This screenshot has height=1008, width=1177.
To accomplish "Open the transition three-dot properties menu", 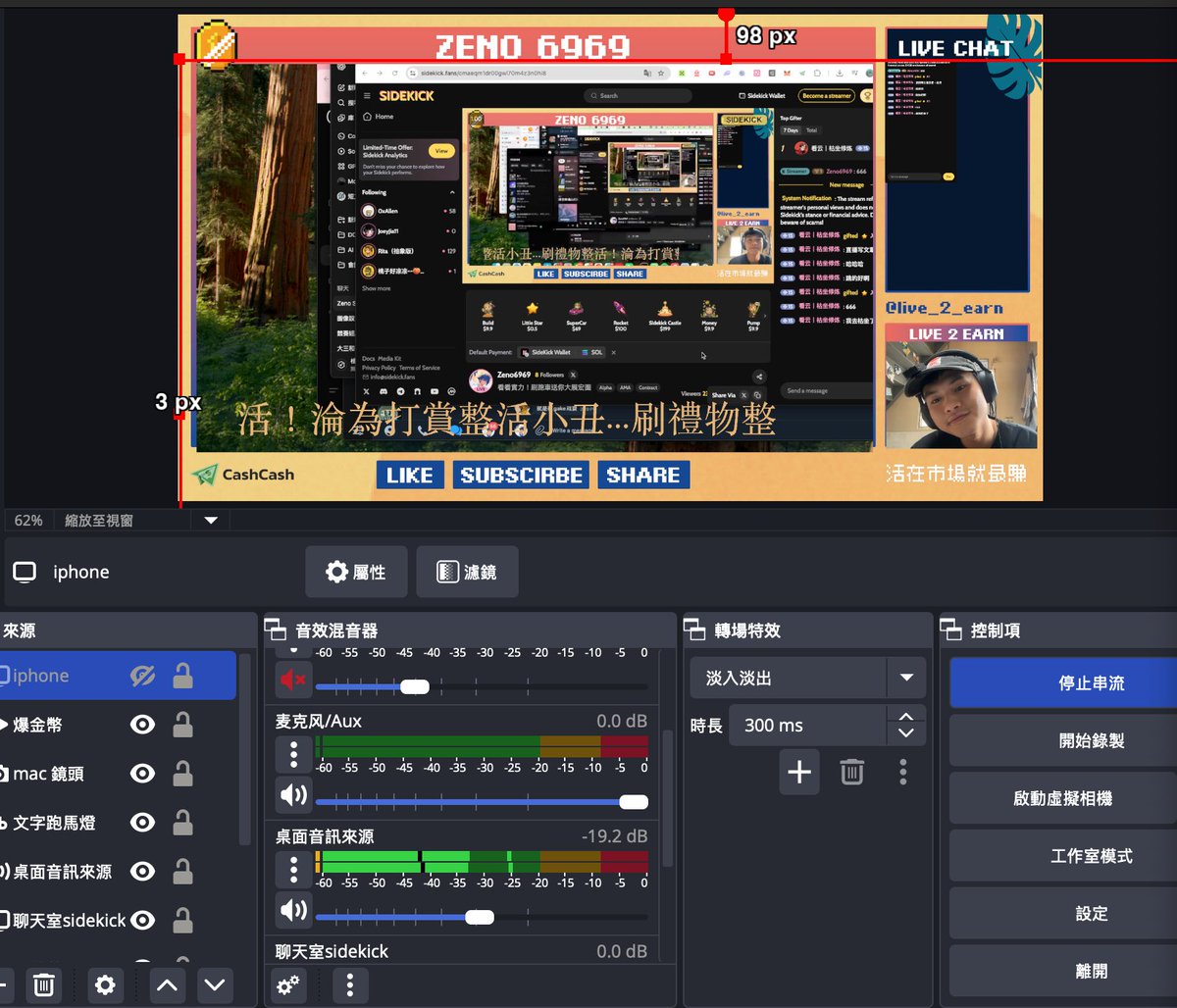I will 902,772.
